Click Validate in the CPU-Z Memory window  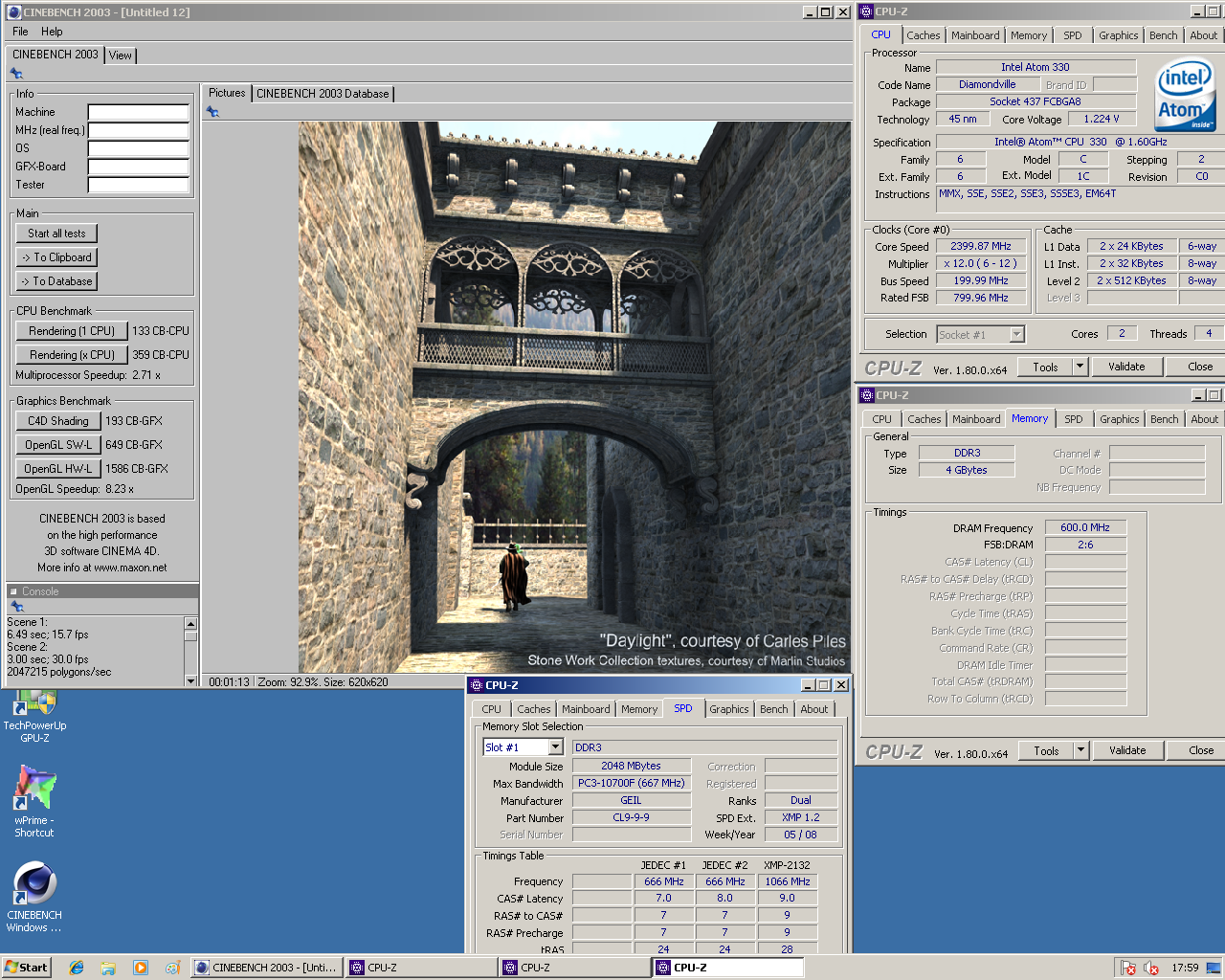coord(1127,750)
